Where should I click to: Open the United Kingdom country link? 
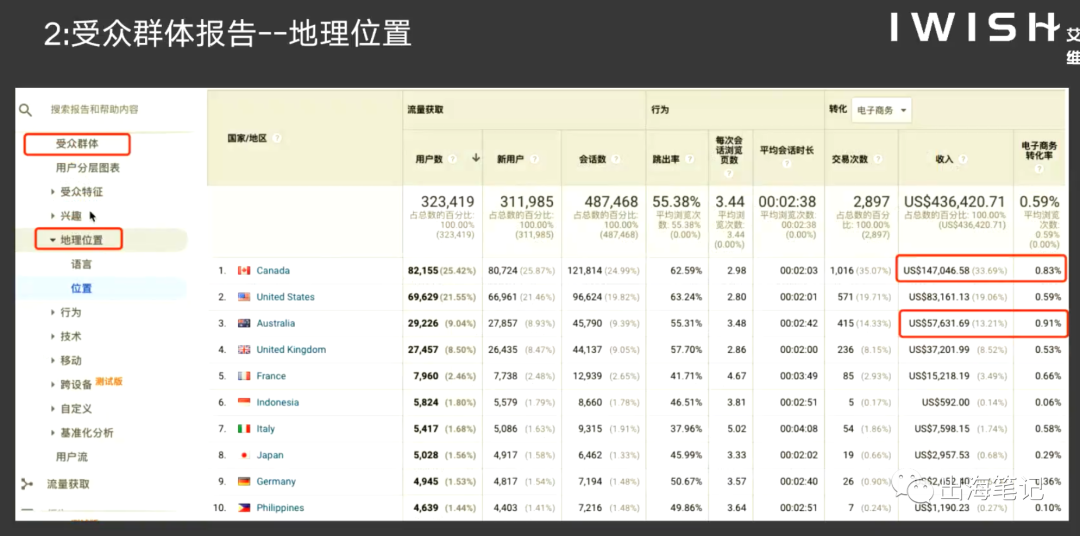coord(291,349)
